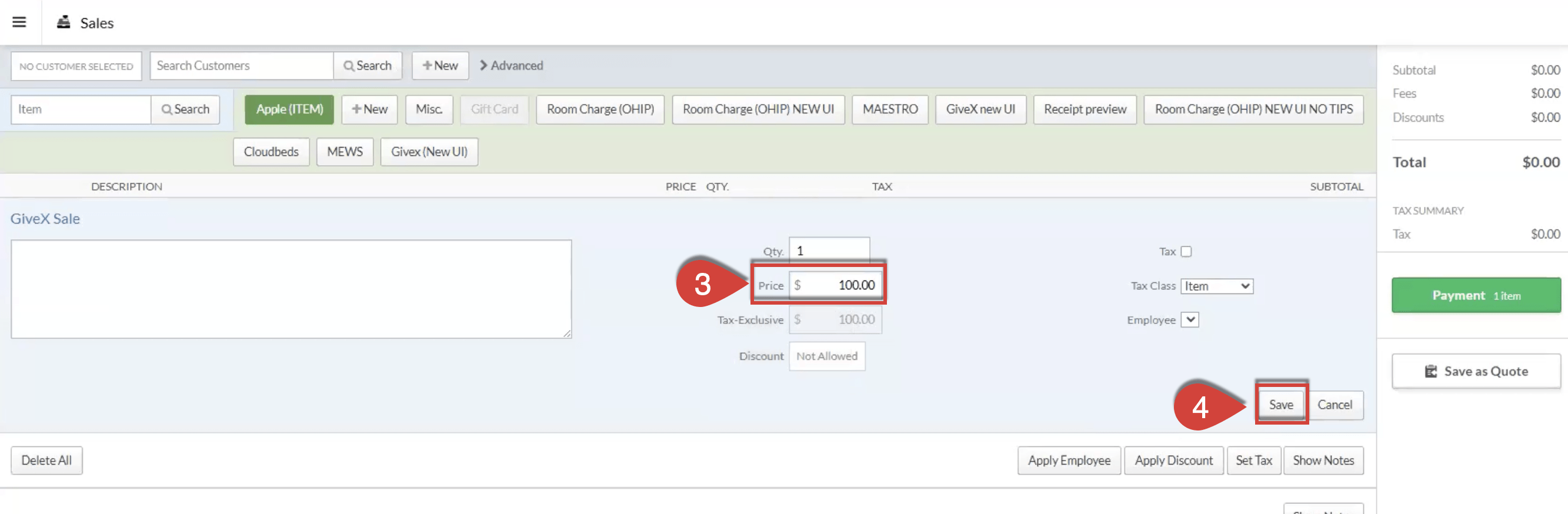Image resolution: width=1568 pixels, height=514 pixels.
Task: Click the Total amount $0.00
Action: coord(1540,162)
